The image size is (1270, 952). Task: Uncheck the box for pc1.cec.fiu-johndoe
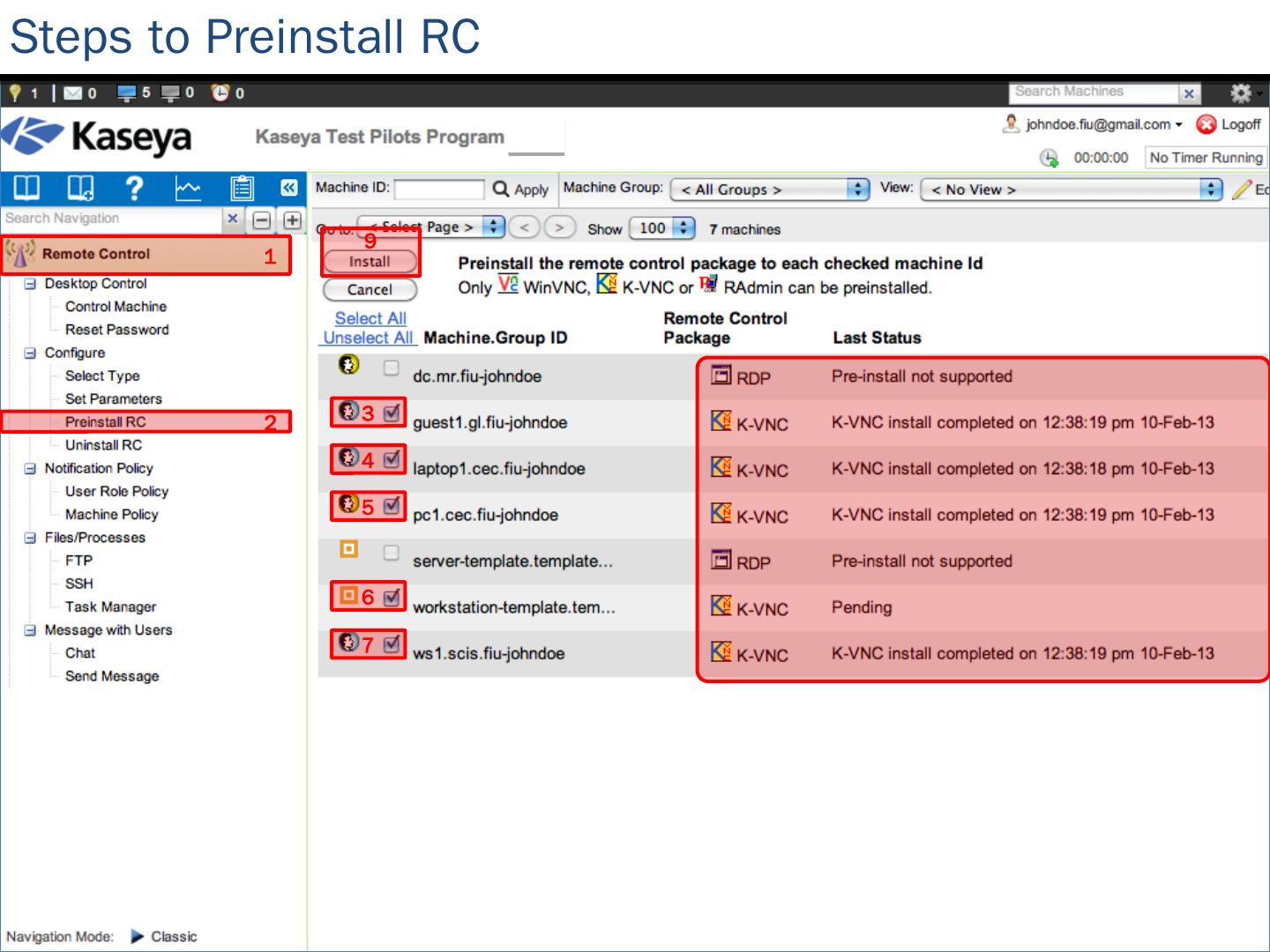pos(392,505)
